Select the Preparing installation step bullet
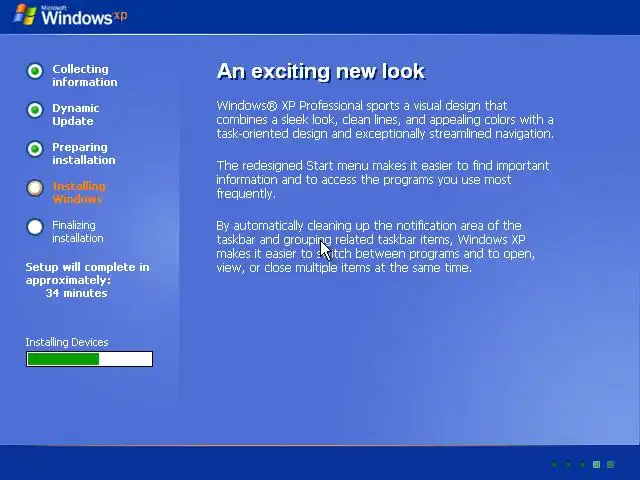 pyautogui.click(x=35, y=149)
